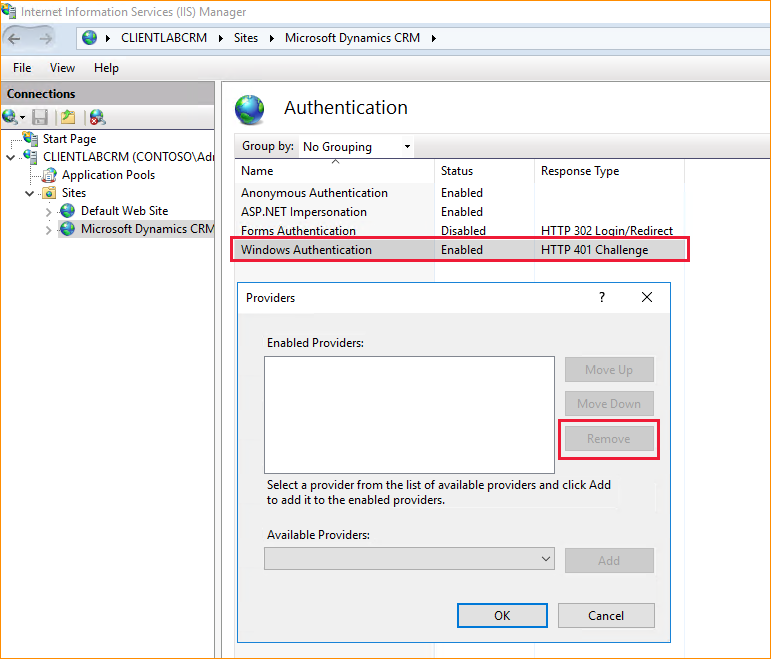Select the Windows Authentication row
This screenshot has width=771, height=659.
click(x=459, y=250)
